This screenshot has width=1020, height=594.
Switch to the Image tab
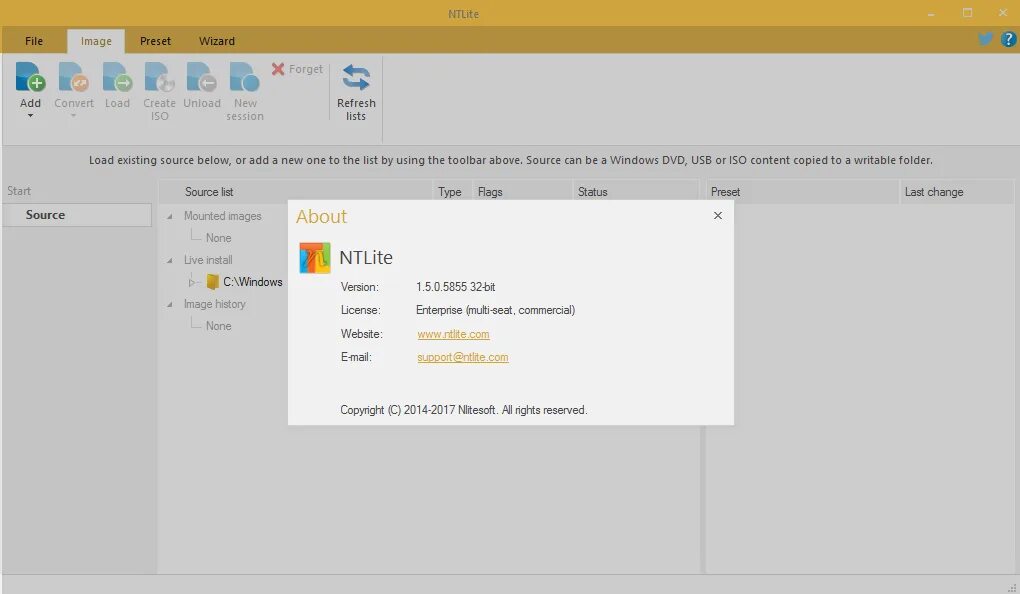[x=96, y=41]
